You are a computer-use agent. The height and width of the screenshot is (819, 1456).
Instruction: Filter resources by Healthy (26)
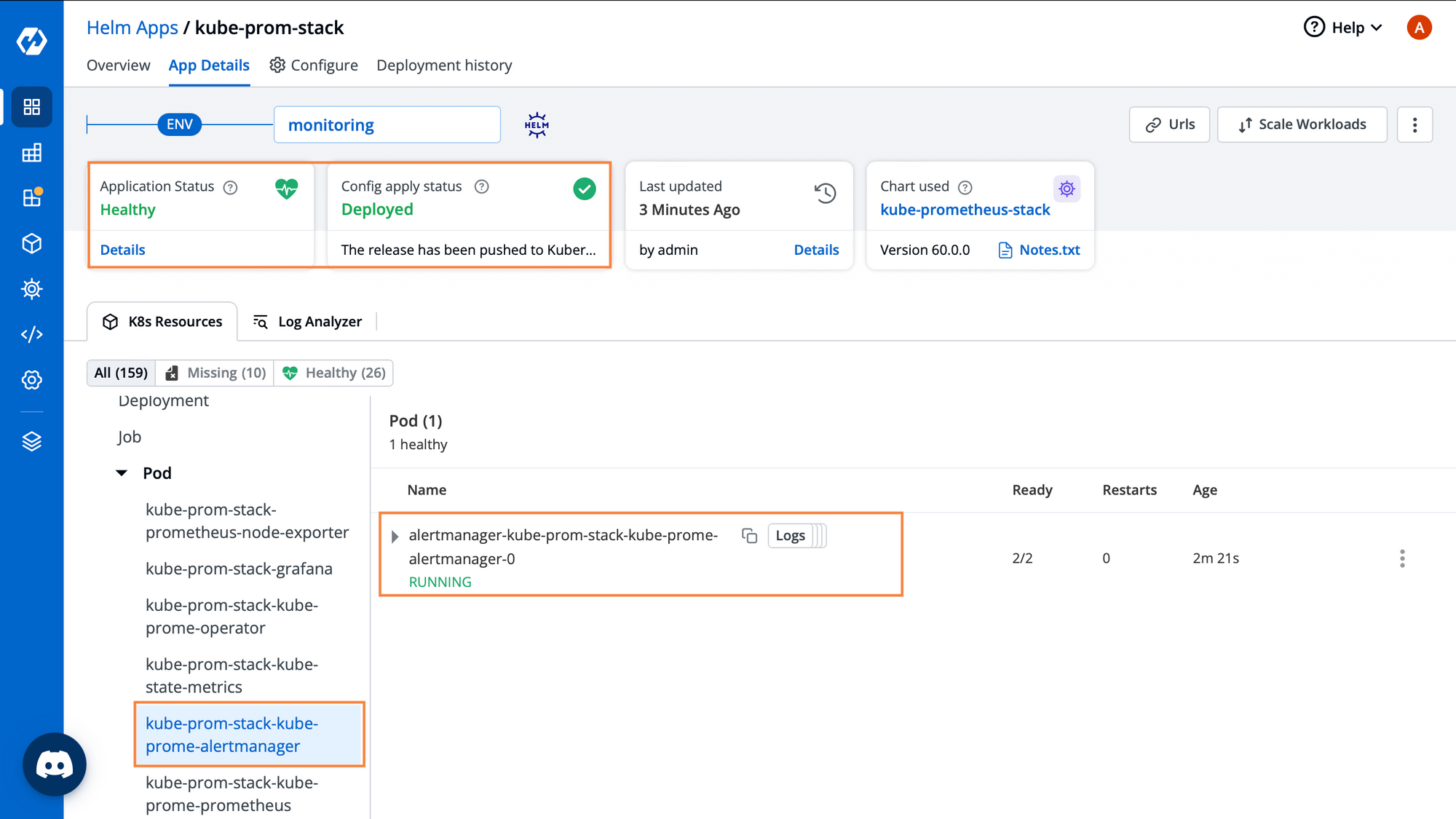point(333,373)
